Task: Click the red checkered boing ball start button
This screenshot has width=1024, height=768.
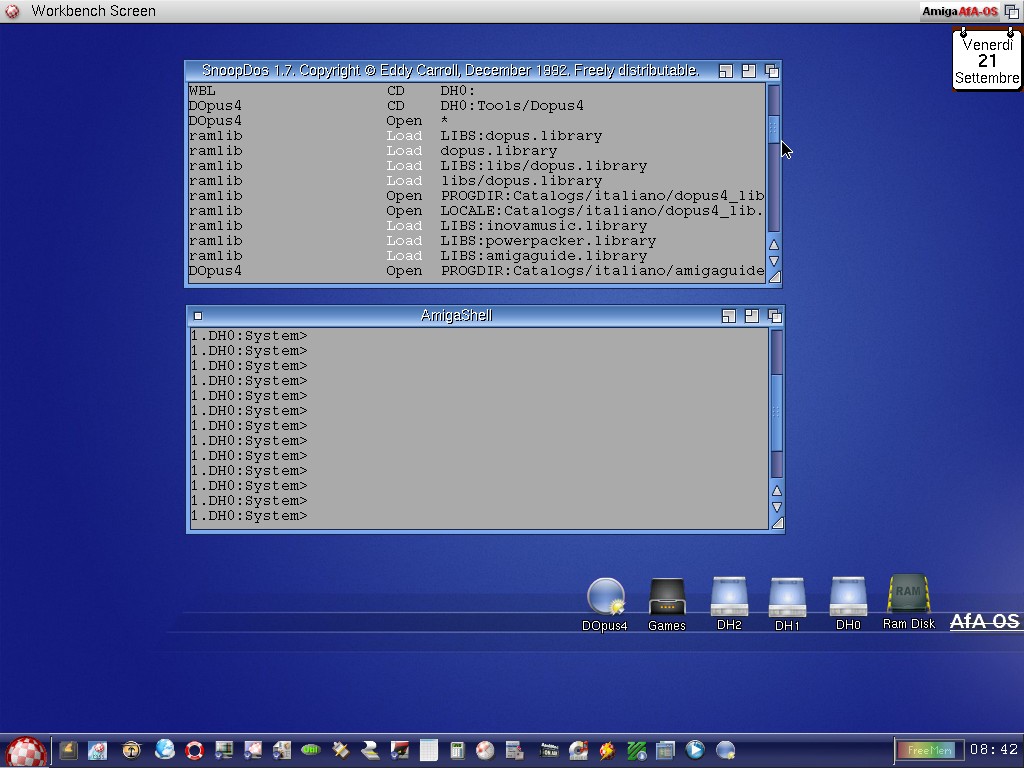Action: click(26, 751)
